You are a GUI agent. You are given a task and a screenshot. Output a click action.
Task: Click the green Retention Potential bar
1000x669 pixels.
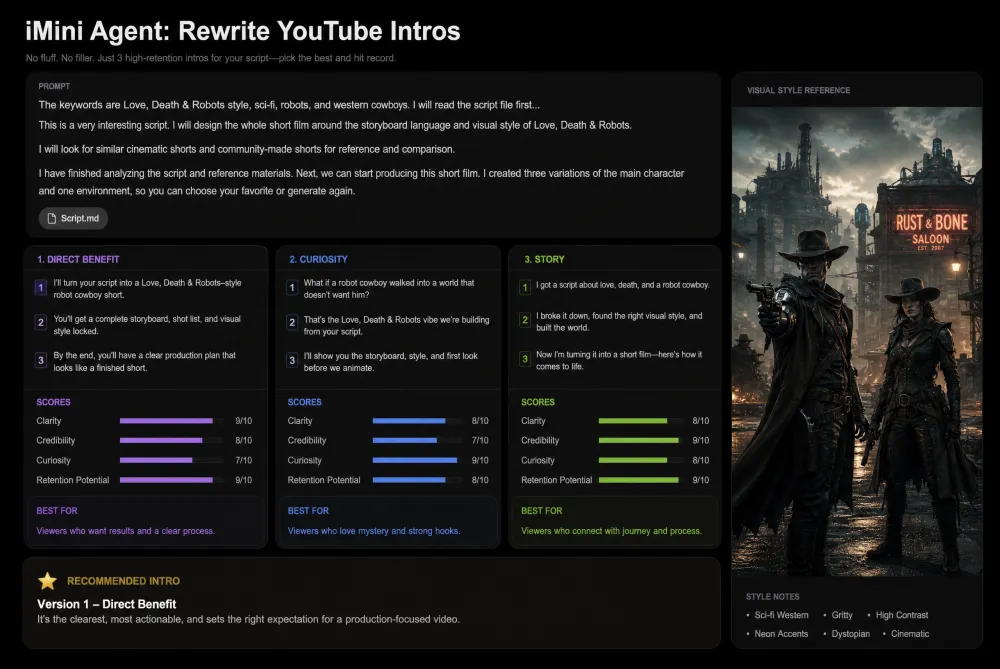coord(640,480)
